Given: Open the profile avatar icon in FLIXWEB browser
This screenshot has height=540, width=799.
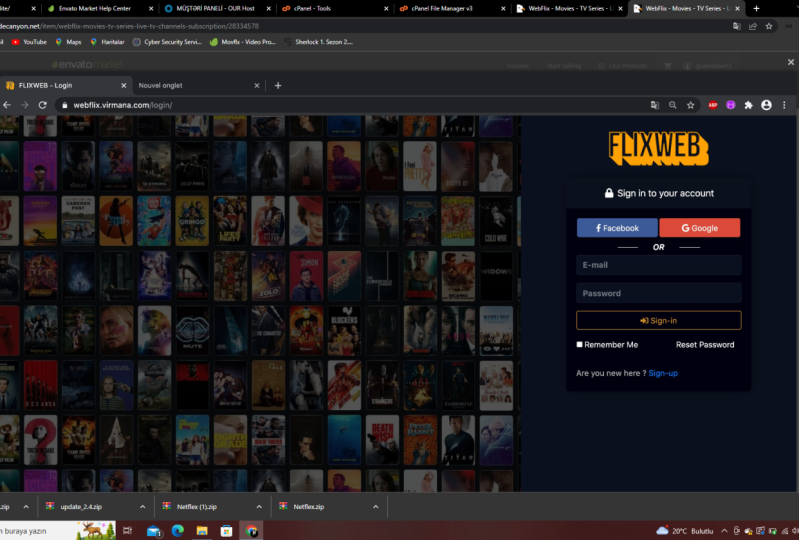Looking at the screenshot, I should point(766,105).
